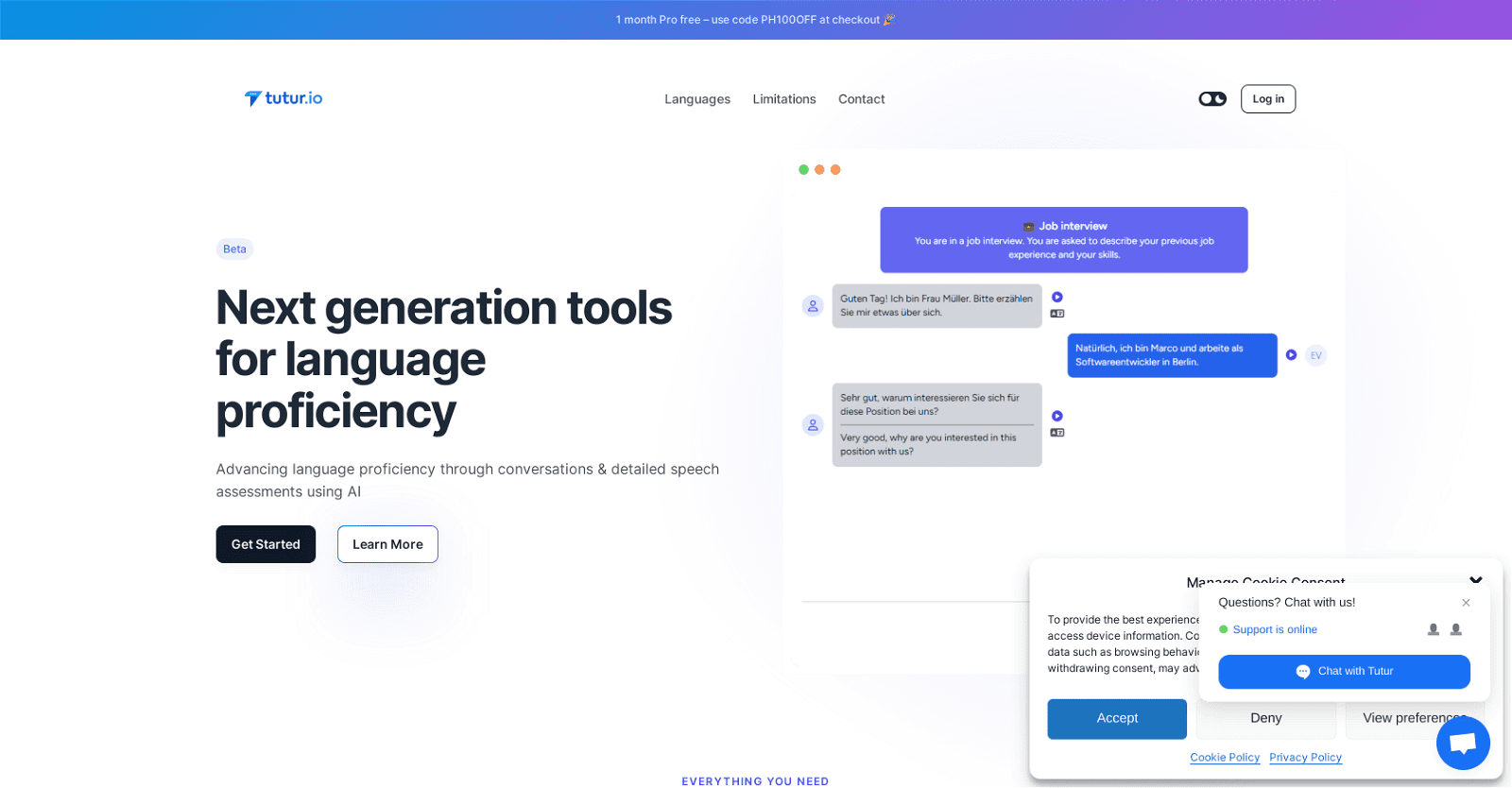Show translation for the 'Guten Tag' message
Image resolution: width=1512 pixels, height=788 pixels.
click(1057, 314)
